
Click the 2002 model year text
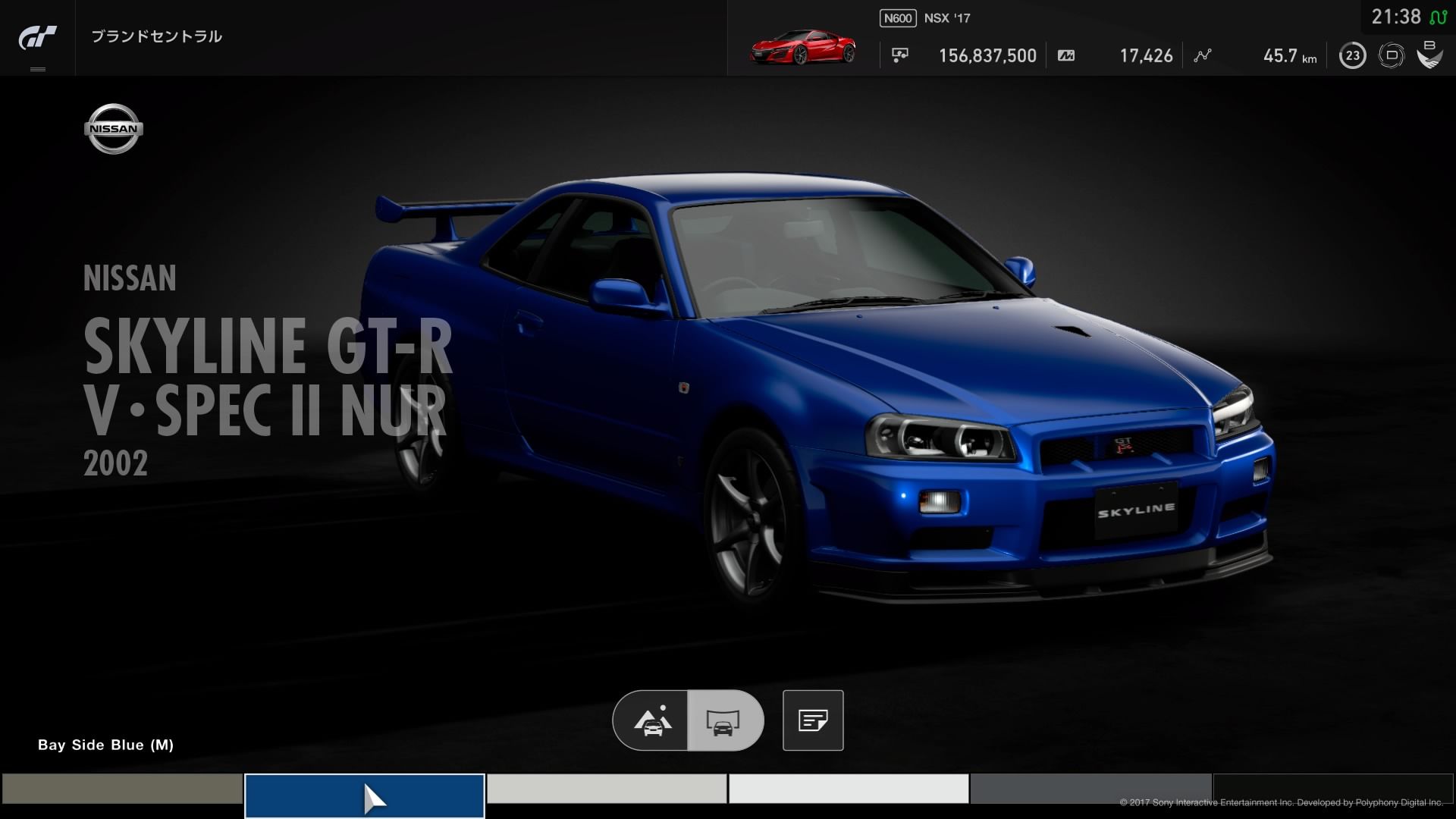tap(115, 463)
